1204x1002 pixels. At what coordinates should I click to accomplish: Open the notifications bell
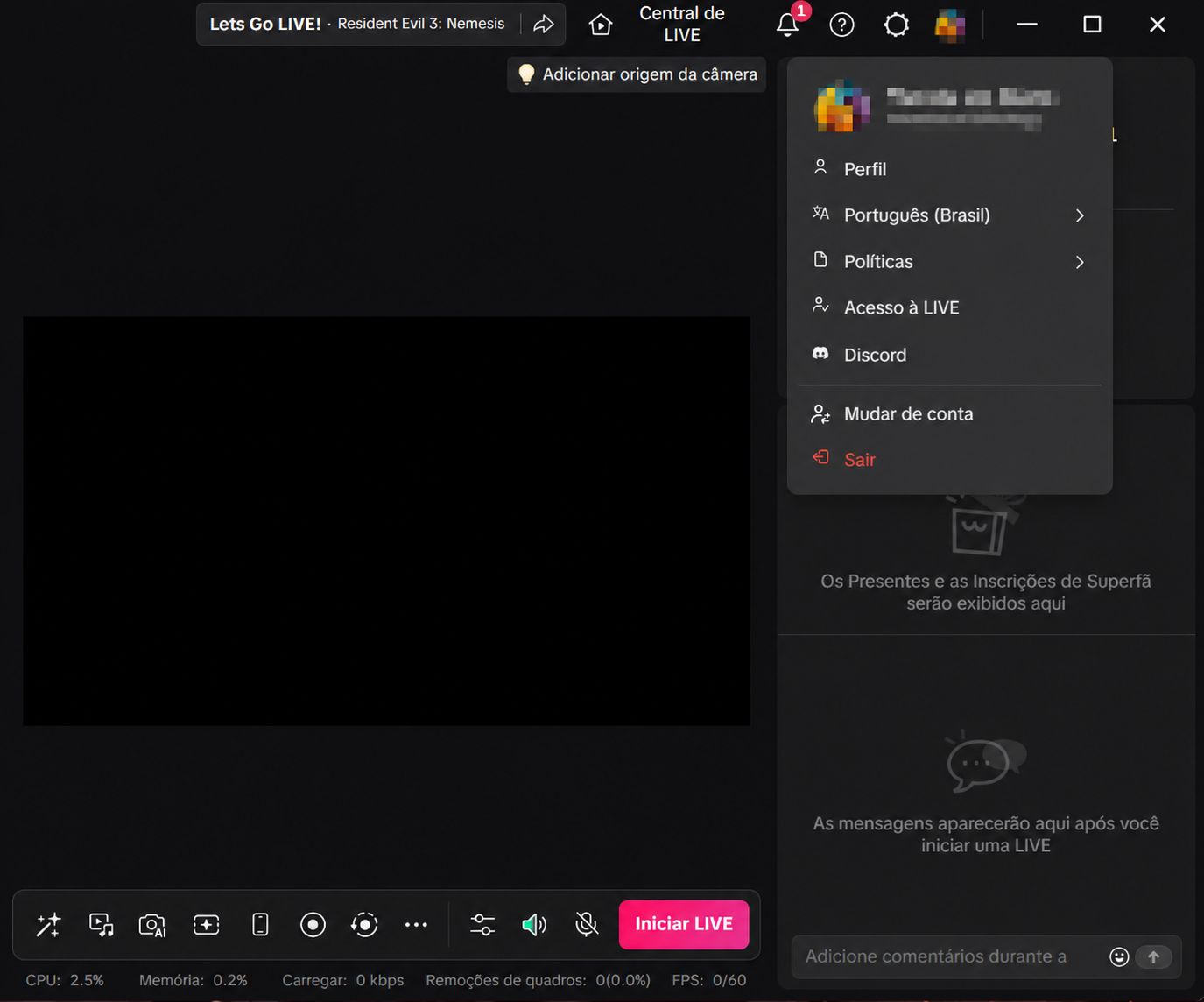pyautogui.click(x=788, y=25)
